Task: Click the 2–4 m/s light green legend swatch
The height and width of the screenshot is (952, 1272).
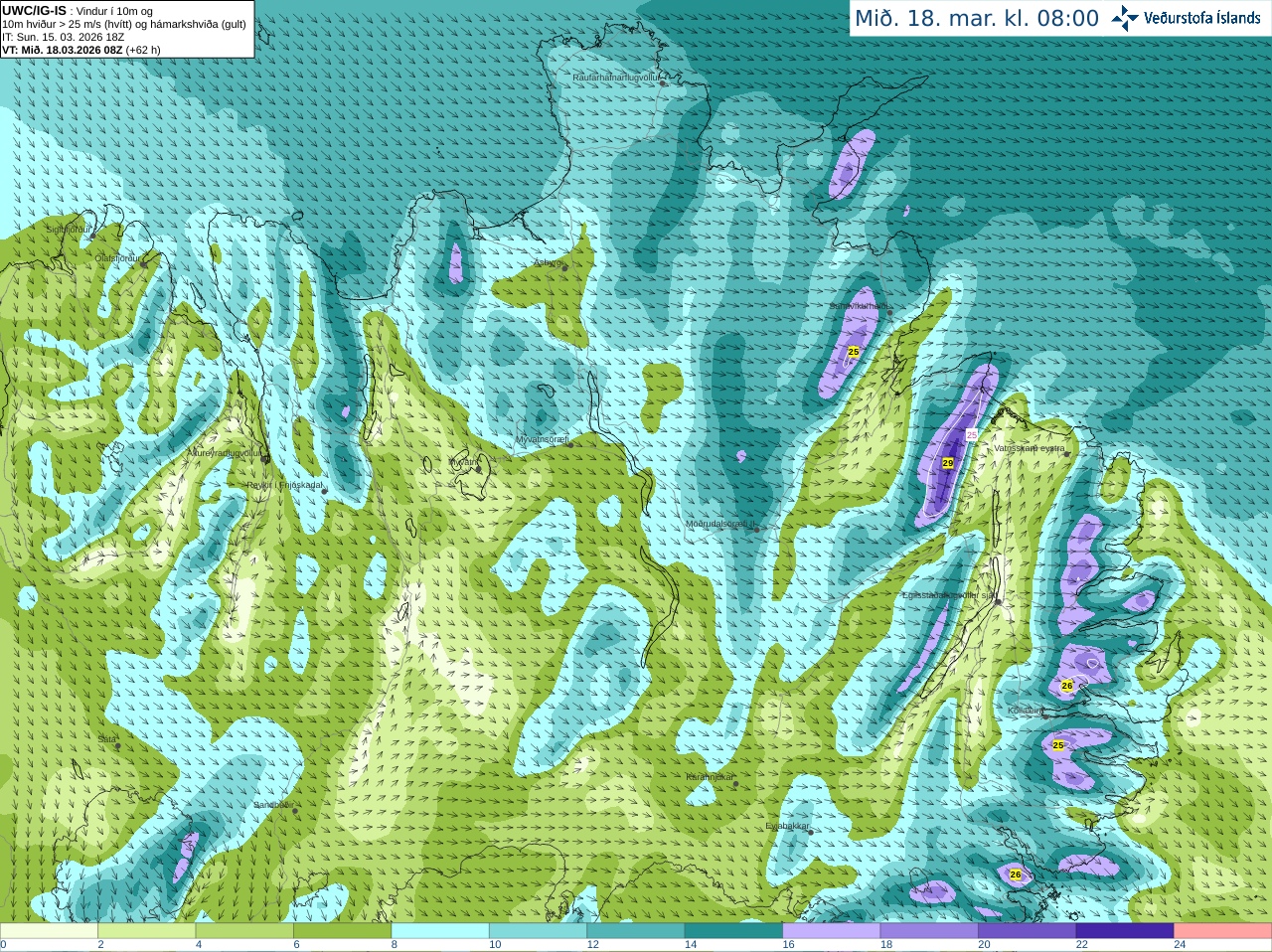Action: 146,931
